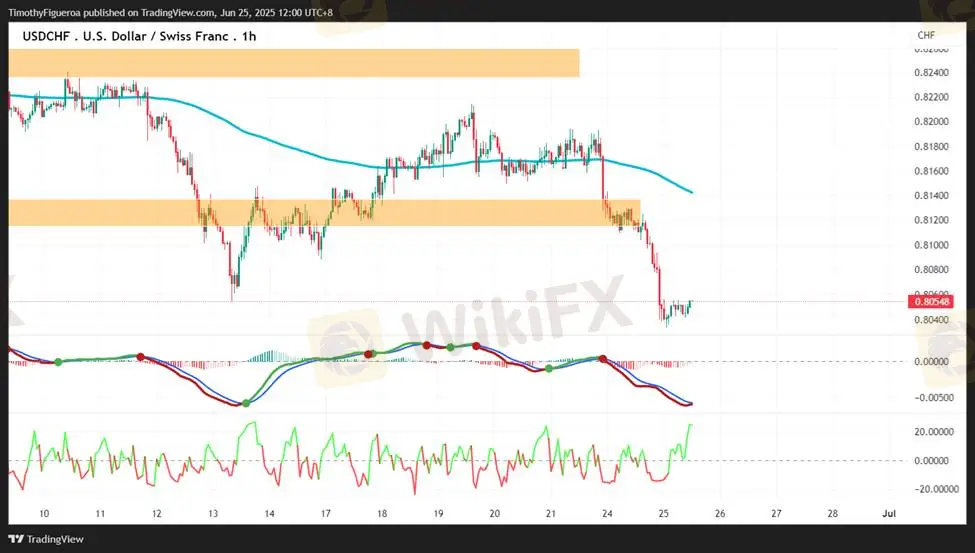Click the 0.81400 price axis label
This screenshot has height=553, width=975.
931,196
